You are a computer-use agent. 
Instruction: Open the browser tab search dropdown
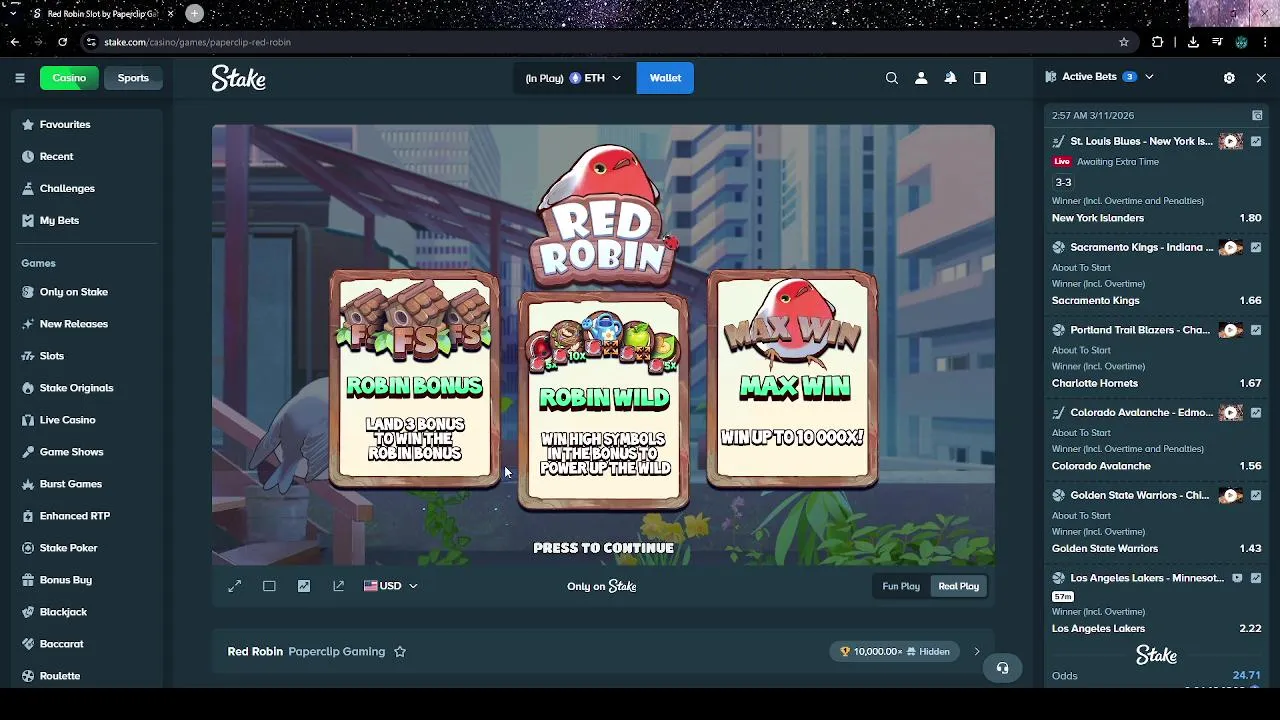(x=13, y=13)
